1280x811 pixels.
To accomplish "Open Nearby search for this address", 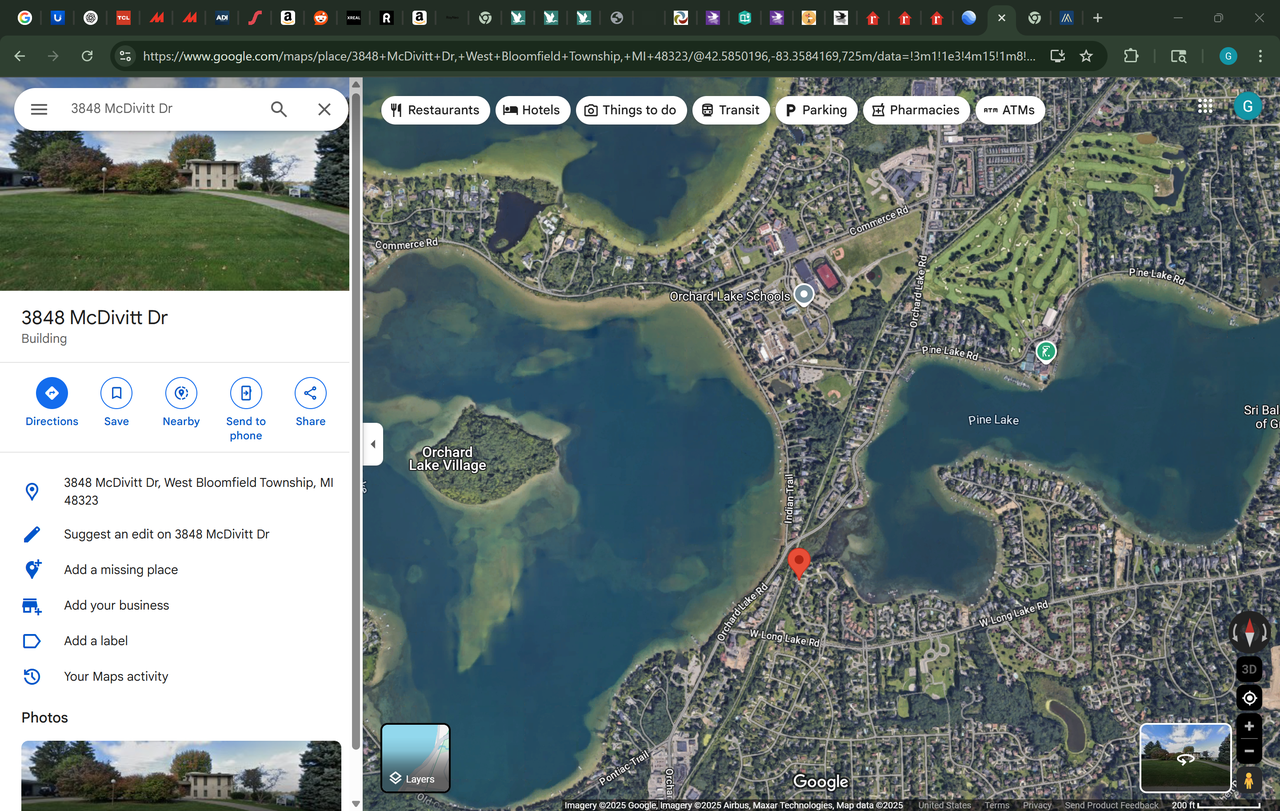I will tap(181, 393).
